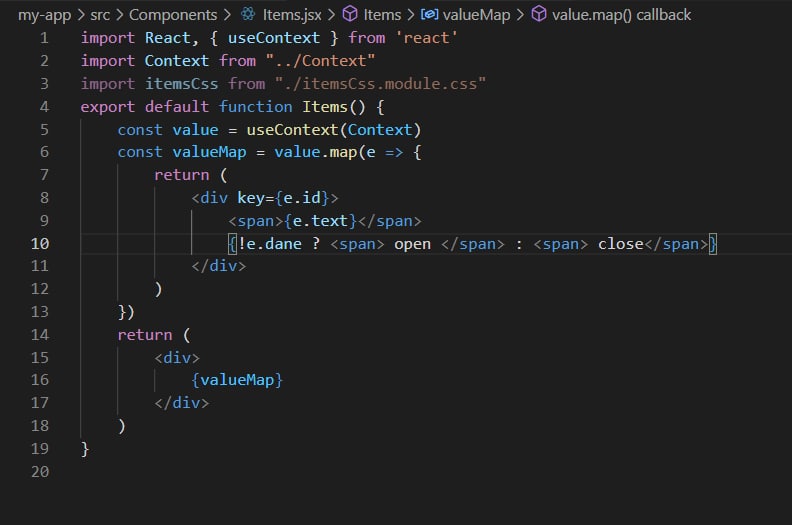
Task: Click line number 1 in gutter
Action: pos(44,38)
